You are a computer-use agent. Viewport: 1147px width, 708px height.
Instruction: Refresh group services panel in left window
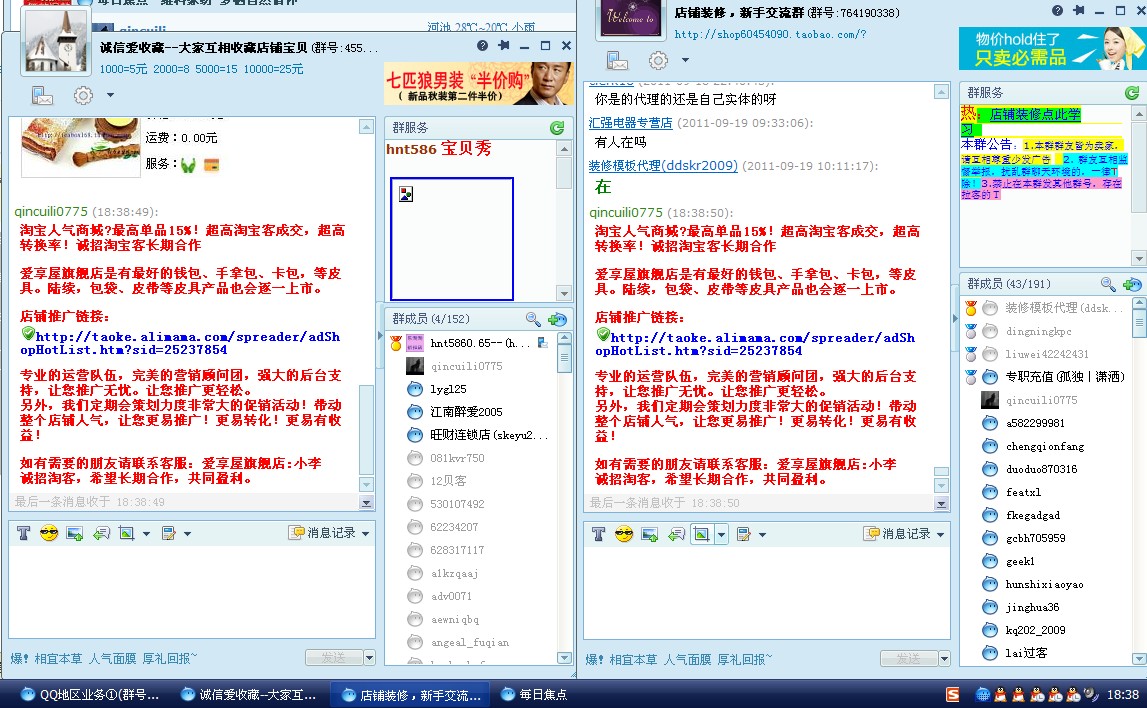click(x=557, y=128)
